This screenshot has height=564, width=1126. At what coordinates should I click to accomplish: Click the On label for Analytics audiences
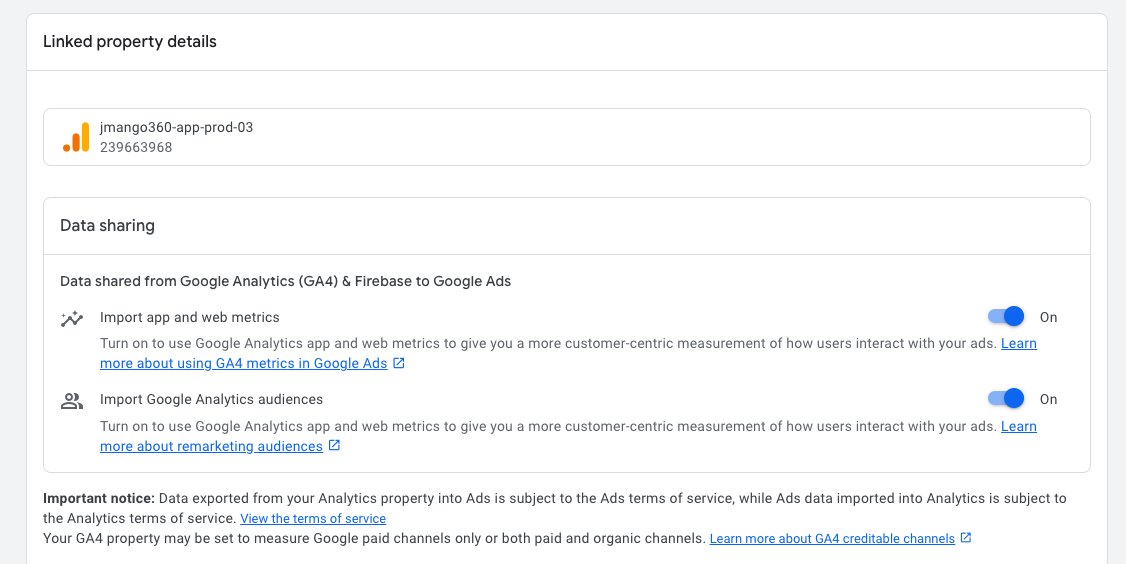click(x=1048, y=399)
